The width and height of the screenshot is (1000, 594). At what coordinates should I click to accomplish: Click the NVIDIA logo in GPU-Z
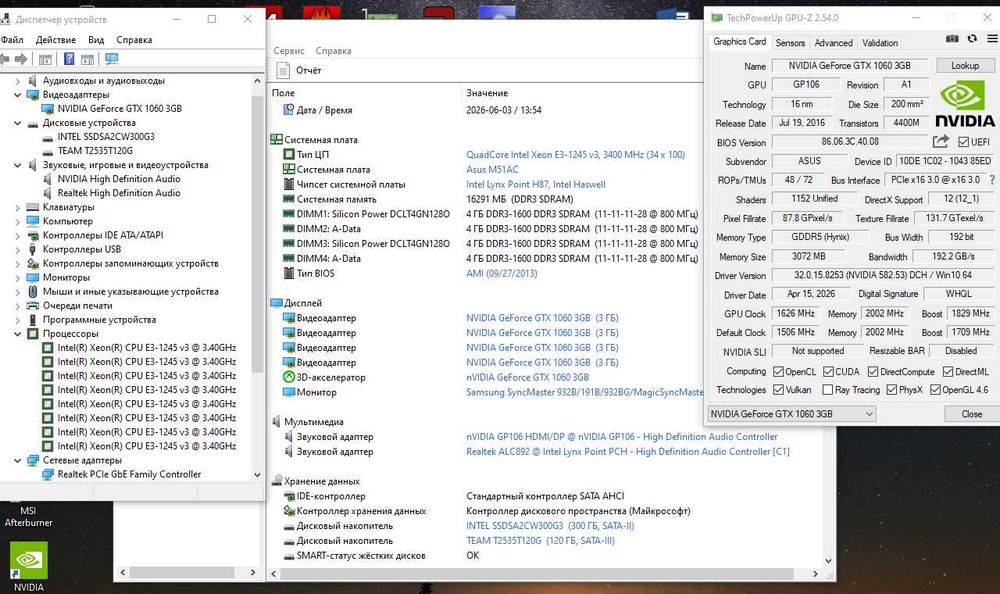964,104
